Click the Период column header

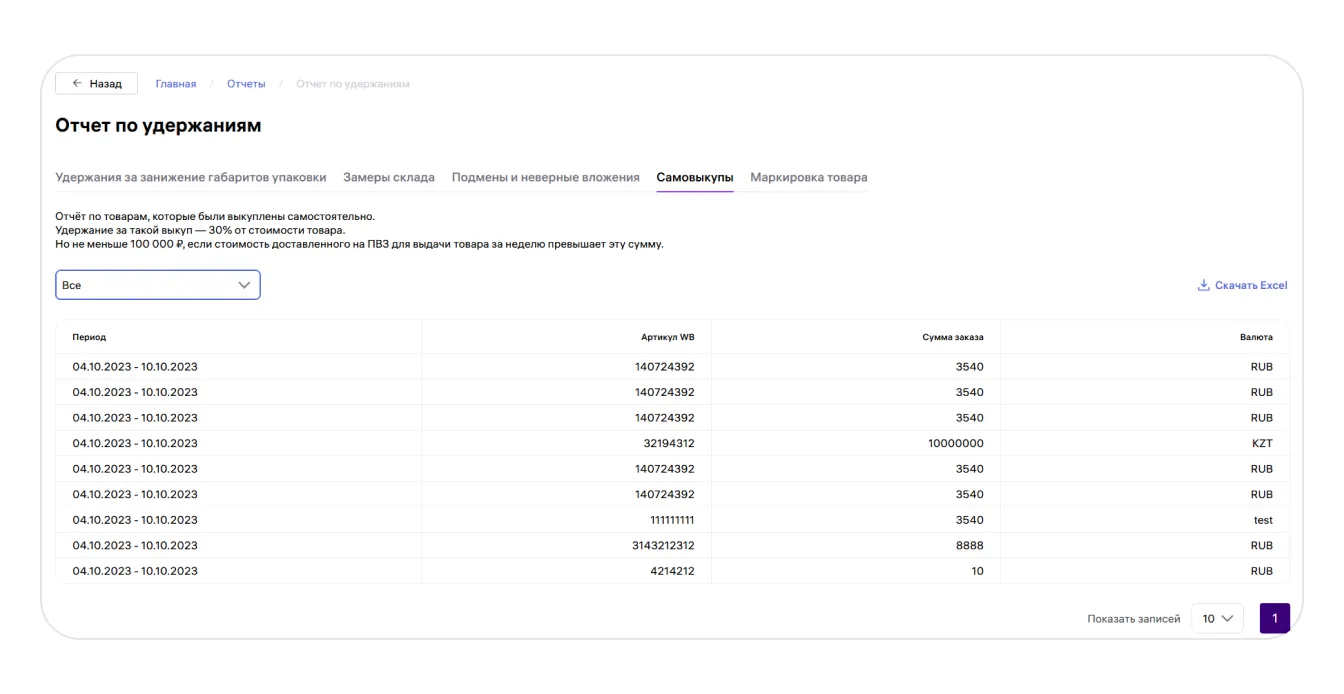tap(89, 337)
